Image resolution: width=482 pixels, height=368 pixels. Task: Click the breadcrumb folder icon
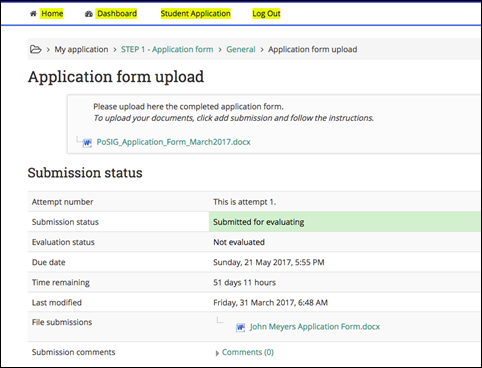click(35, 49)
